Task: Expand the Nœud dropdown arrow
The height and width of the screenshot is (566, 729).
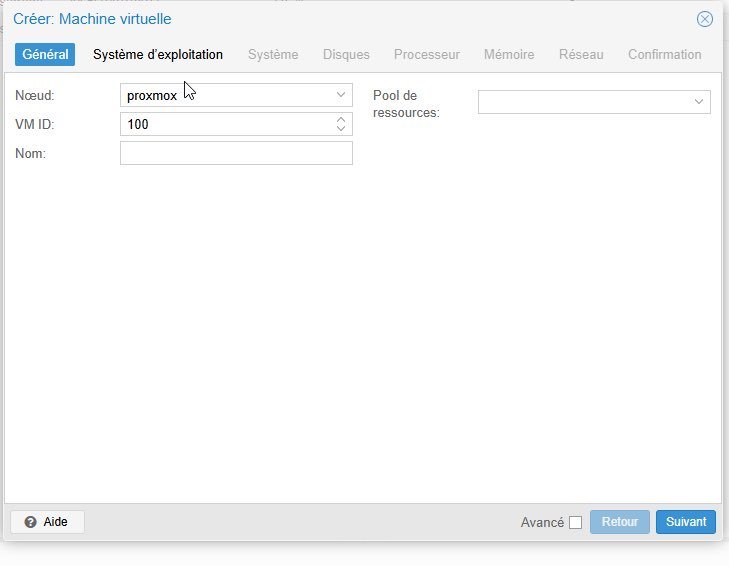Action: pos(341,95)
